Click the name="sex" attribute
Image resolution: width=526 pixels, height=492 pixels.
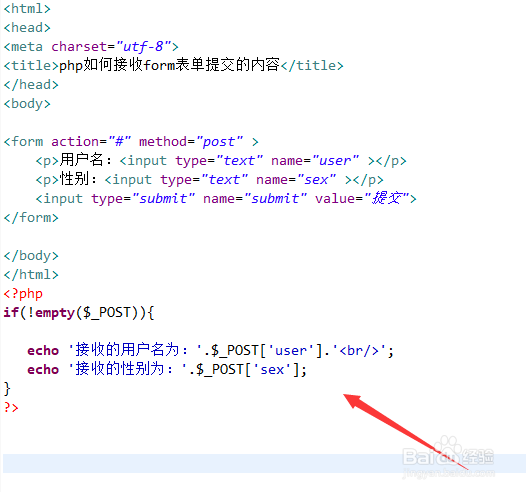[x=296, y=180]
